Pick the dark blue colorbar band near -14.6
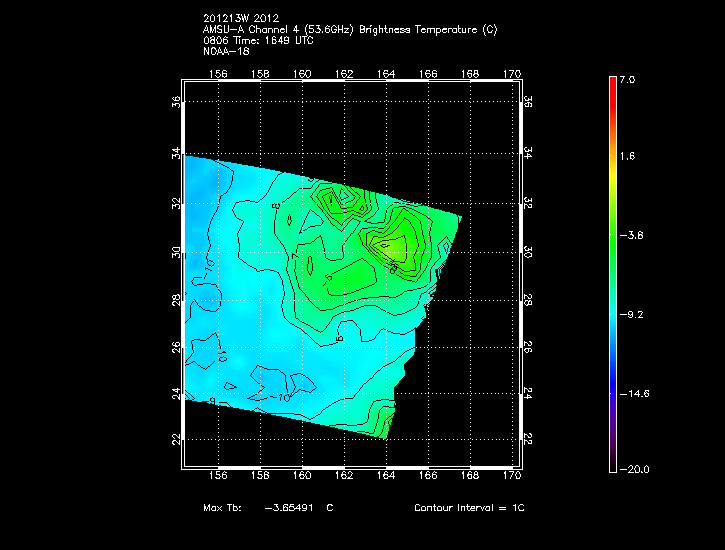Screen dimensions: 725x550 [x=613, y=395]
